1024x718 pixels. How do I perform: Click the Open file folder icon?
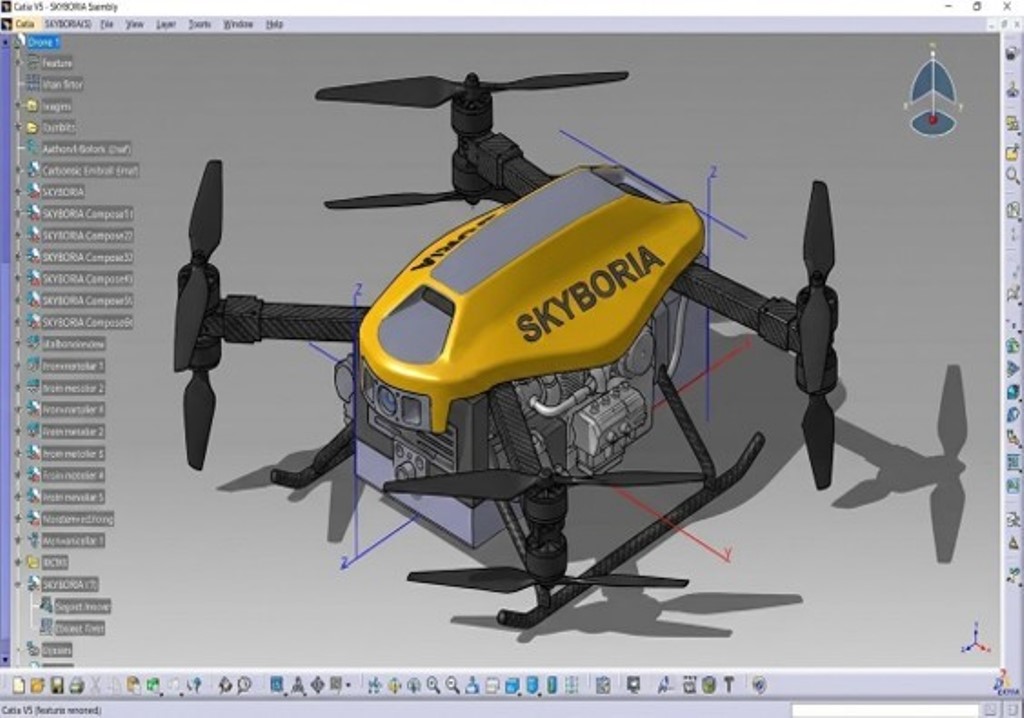click(38, 685)
